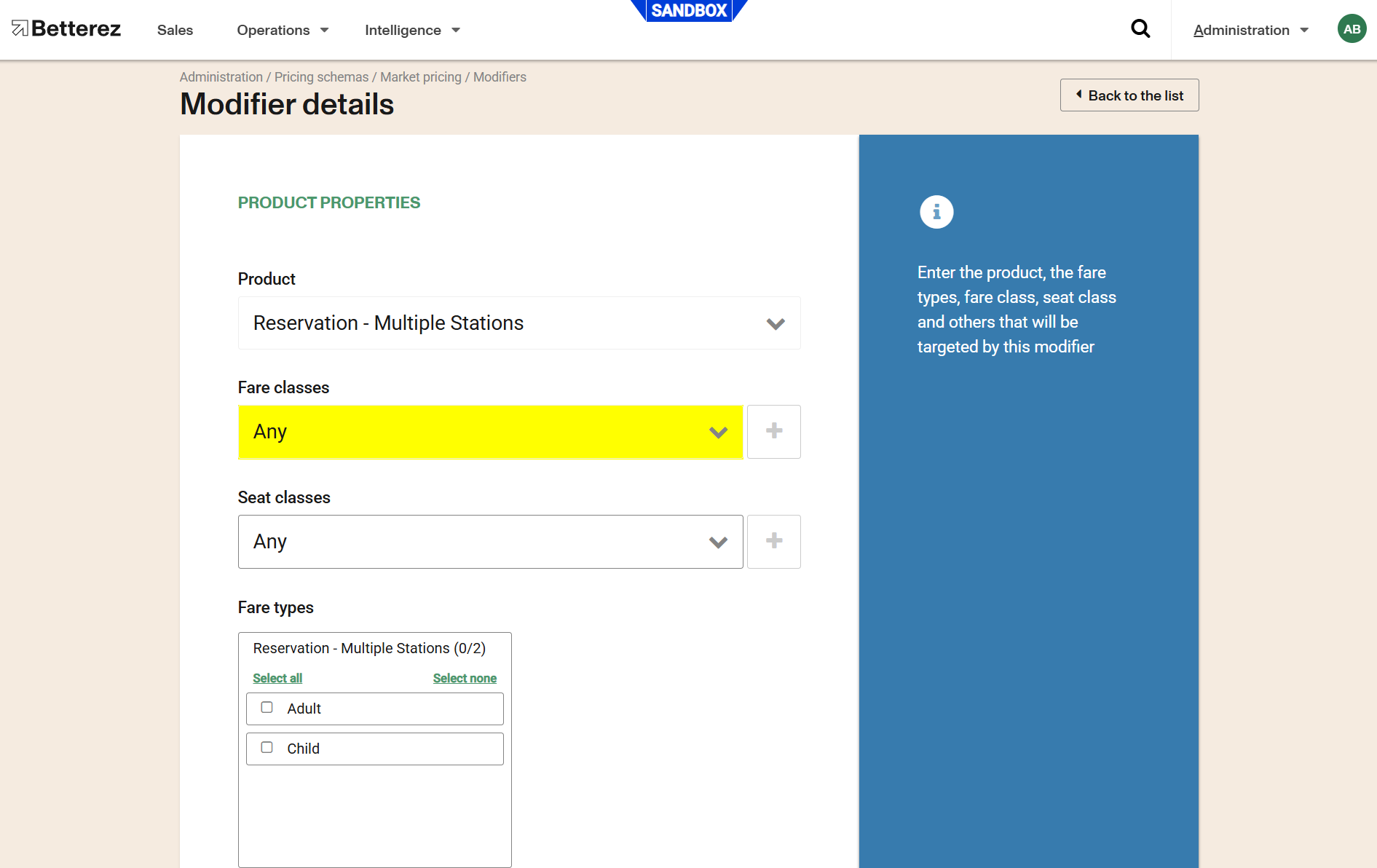Click the Fare types label
Screen dimensions: 1377x868
[x=276, y=607]
